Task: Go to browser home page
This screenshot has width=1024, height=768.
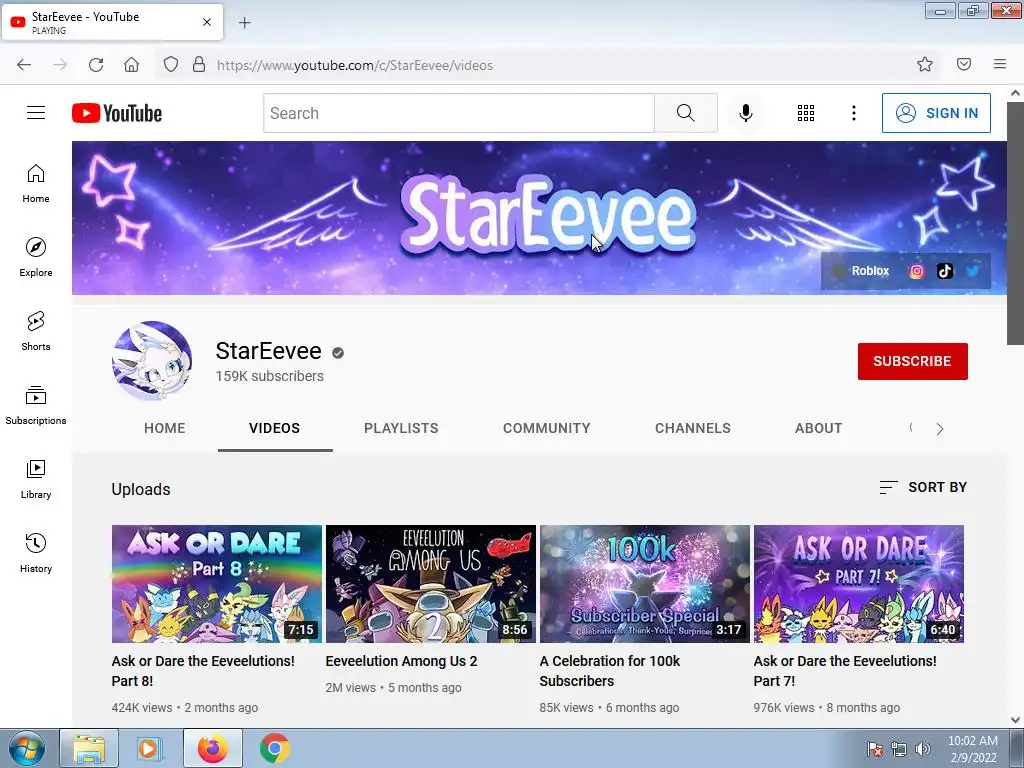Action: coord(132,65)
